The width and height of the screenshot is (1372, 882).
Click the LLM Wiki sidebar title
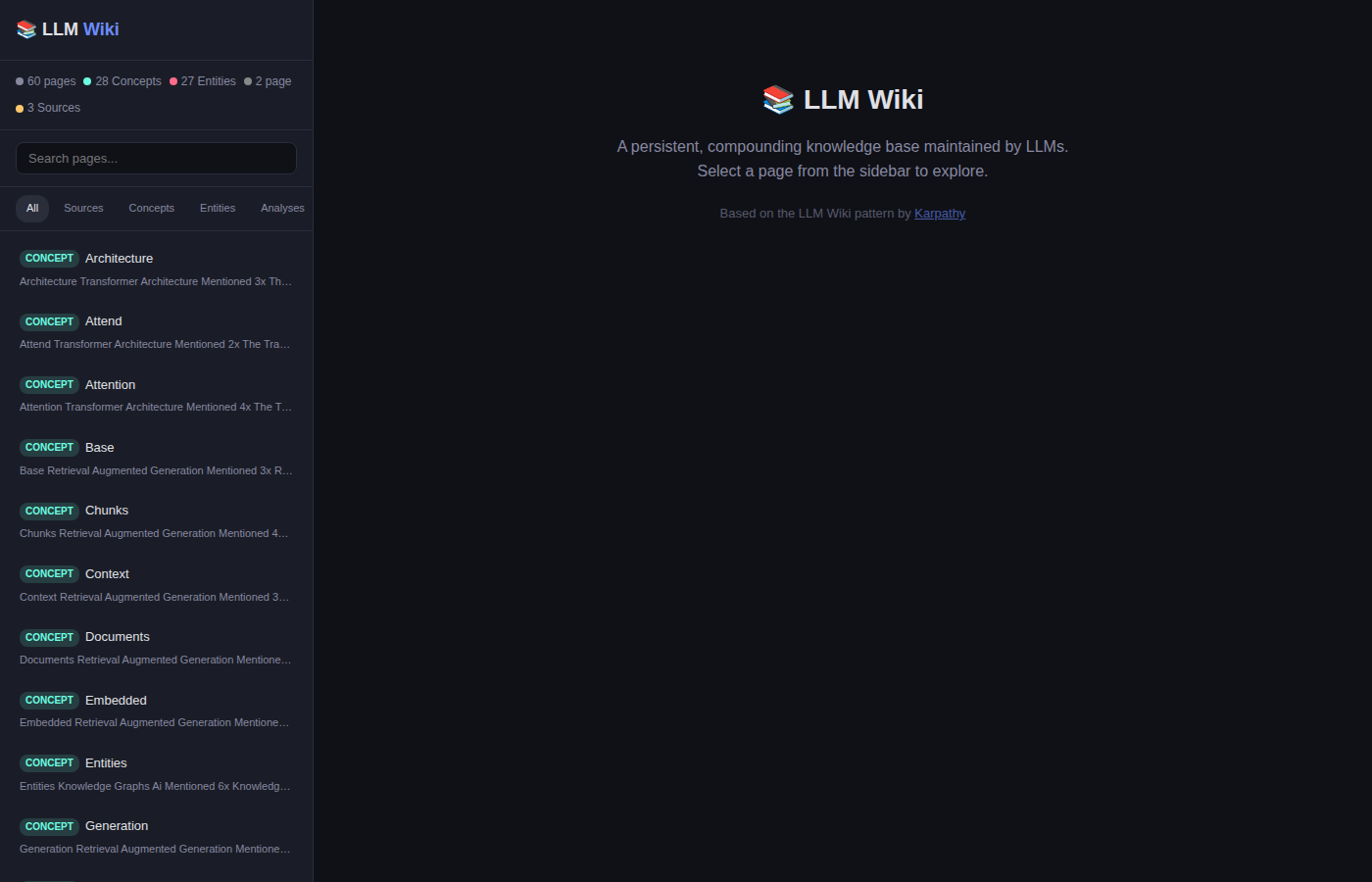coord(80,29)
